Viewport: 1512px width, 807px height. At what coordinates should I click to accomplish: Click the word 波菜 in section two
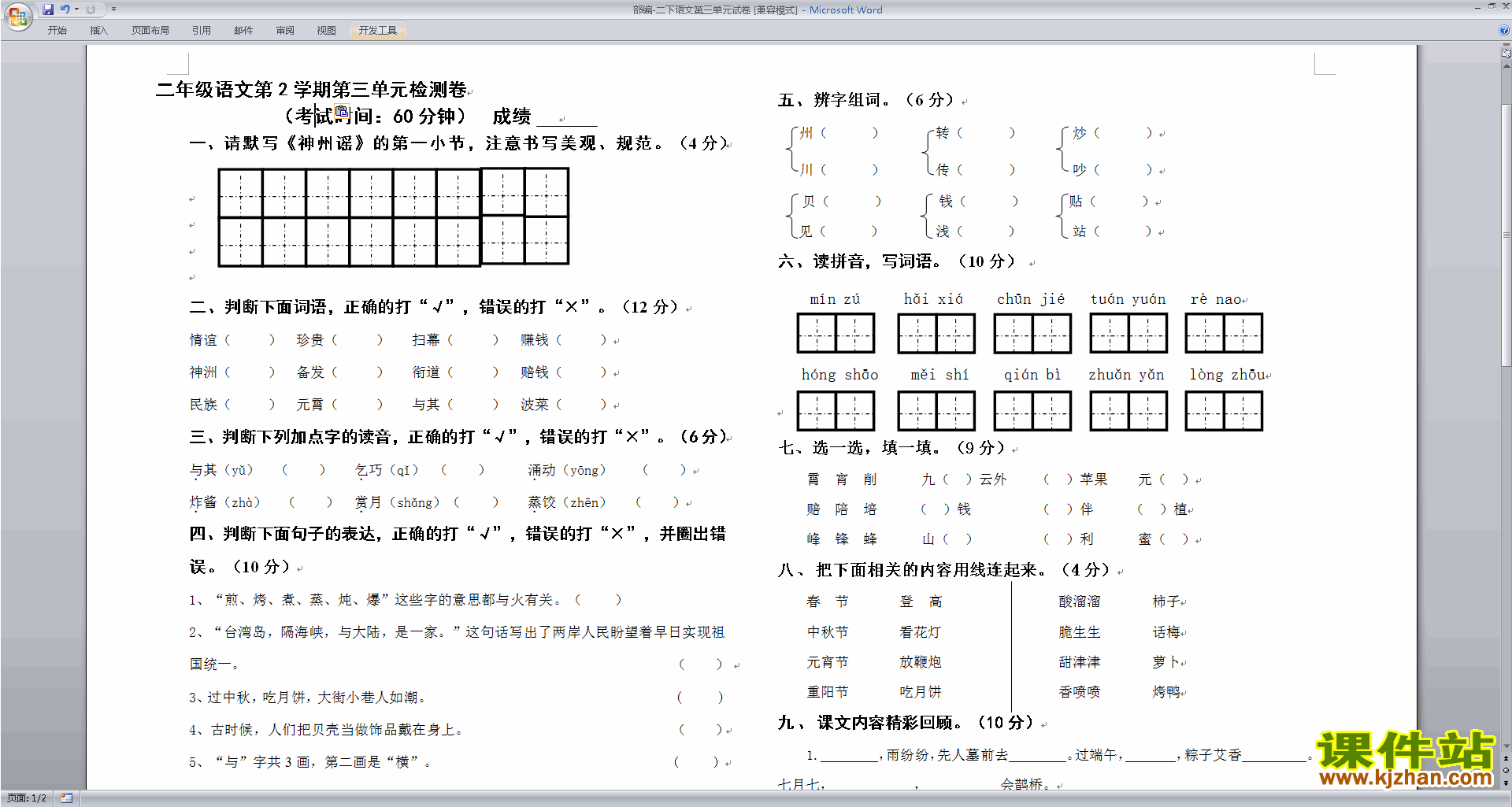tap(535, 405)
